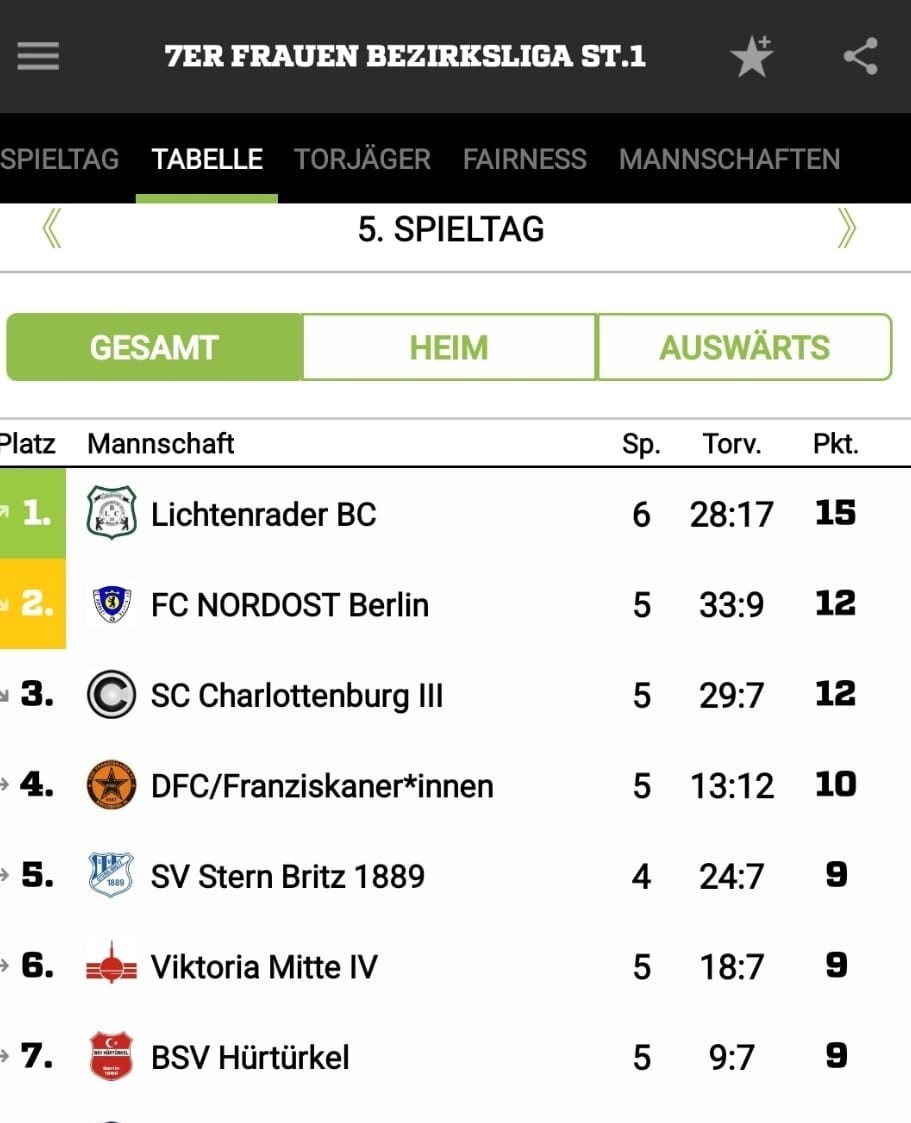Switch to the MANNSCHAFTEN tab
This screenshot has width=911, height=1123.
point(729,159)
